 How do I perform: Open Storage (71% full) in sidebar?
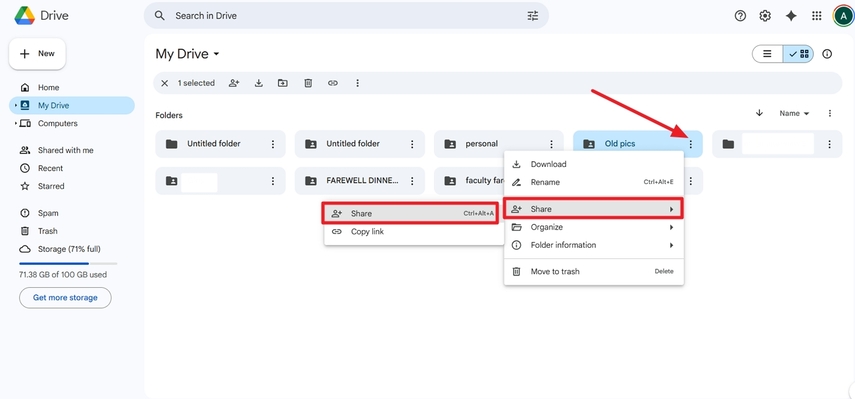pyautogui.click(x=71, y=249)
